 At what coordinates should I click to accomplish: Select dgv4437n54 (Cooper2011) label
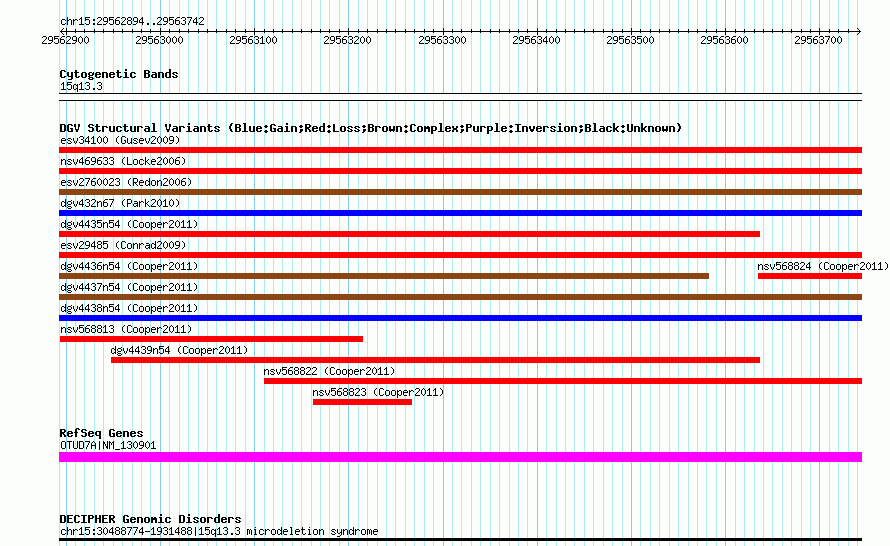pos(129,287)
